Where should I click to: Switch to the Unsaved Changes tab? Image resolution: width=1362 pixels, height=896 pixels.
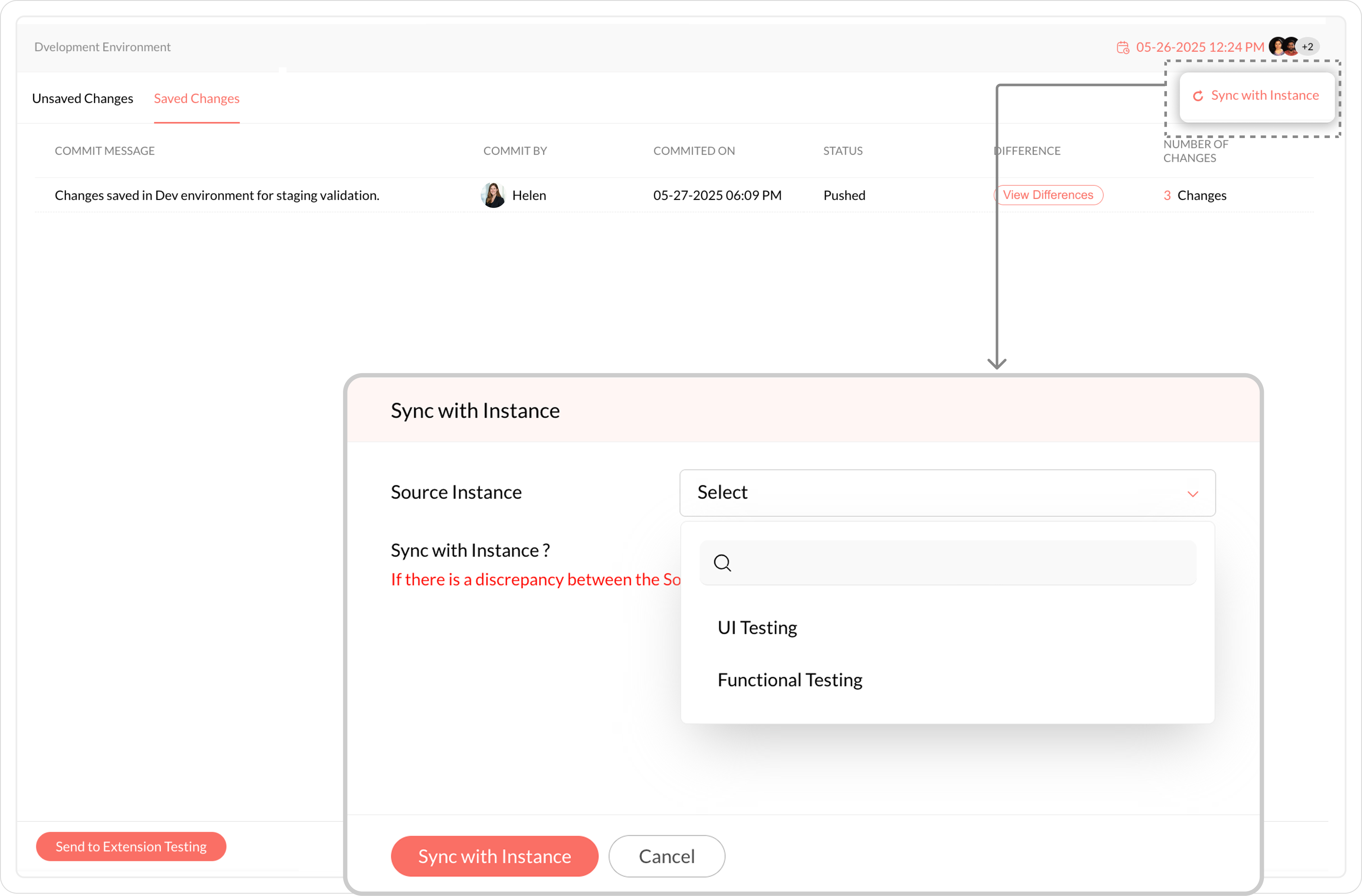click(82, 98)
